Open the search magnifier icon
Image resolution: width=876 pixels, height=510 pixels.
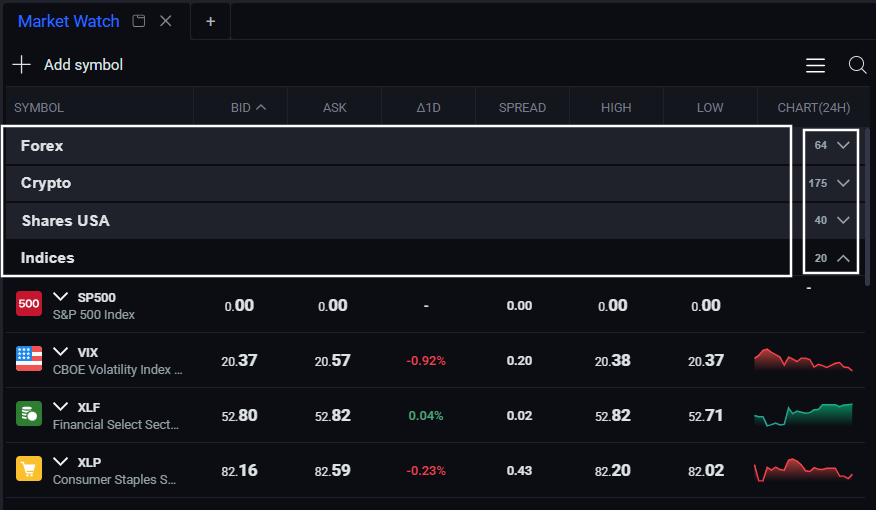coord(857,65)
